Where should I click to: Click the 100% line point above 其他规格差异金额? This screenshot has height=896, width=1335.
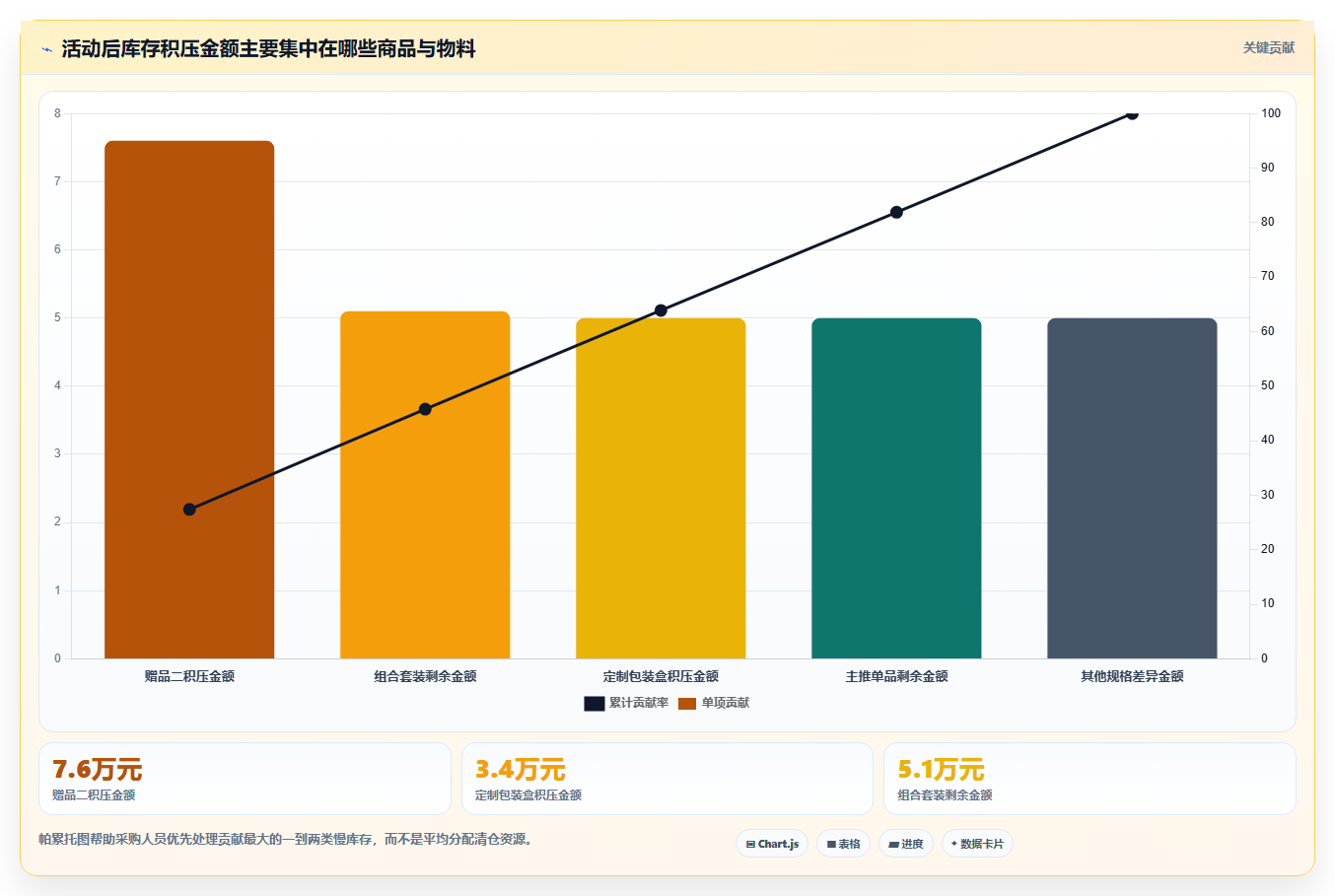[1132, 113]
